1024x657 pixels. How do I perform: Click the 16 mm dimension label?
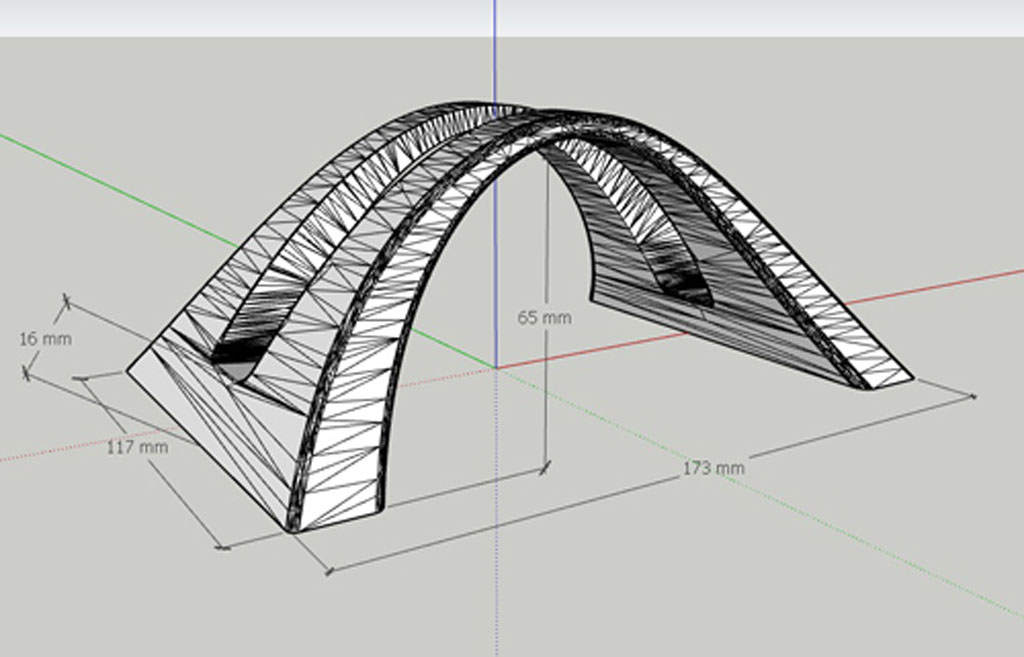pos(46,339)
